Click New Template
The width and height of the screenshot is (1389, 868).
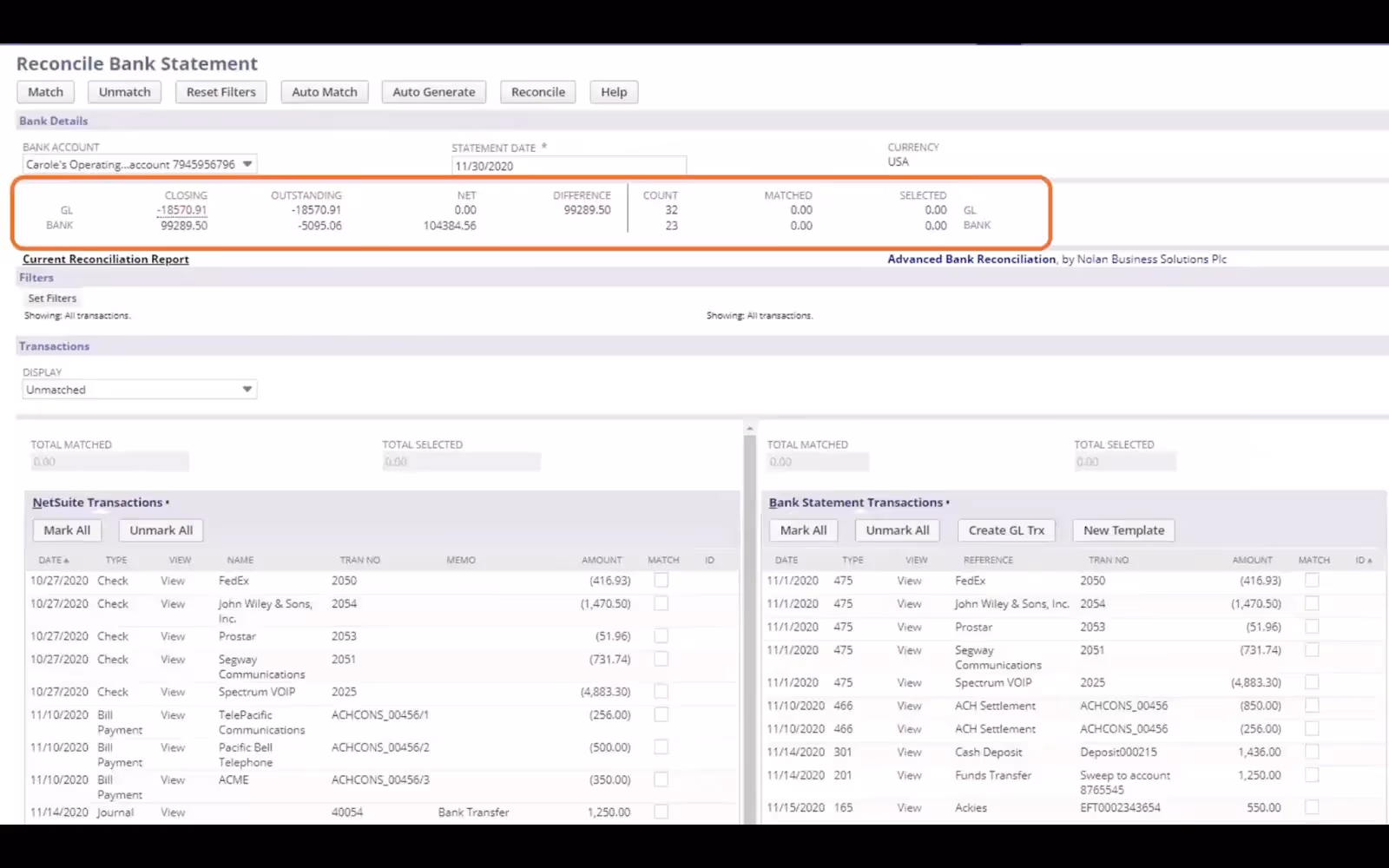pos(1123,529)
